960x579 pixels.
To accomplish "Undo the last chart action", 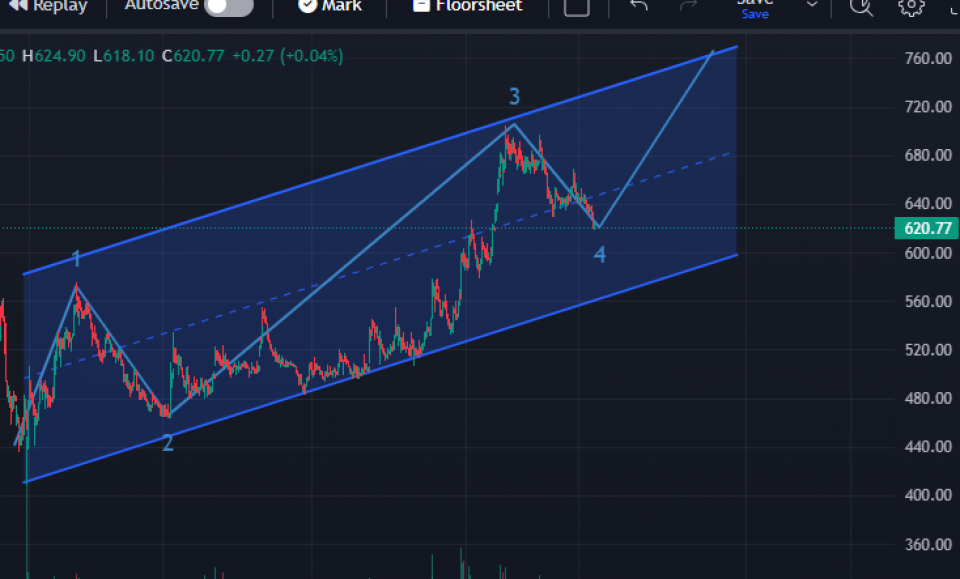I will click(640, 6).
